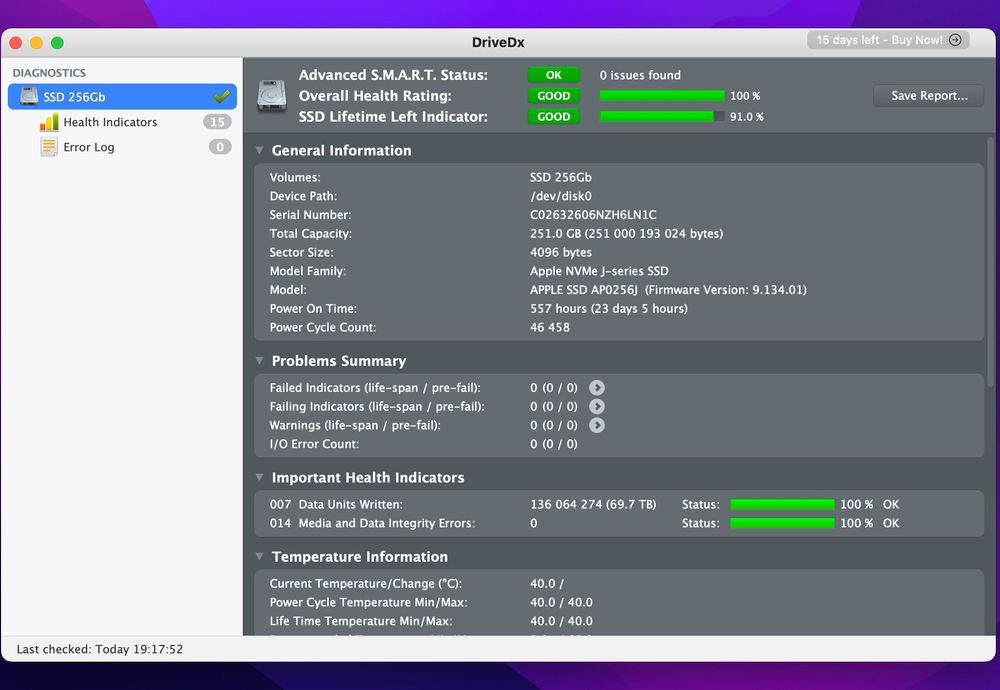Collapse the General Information section

[260, 150]
